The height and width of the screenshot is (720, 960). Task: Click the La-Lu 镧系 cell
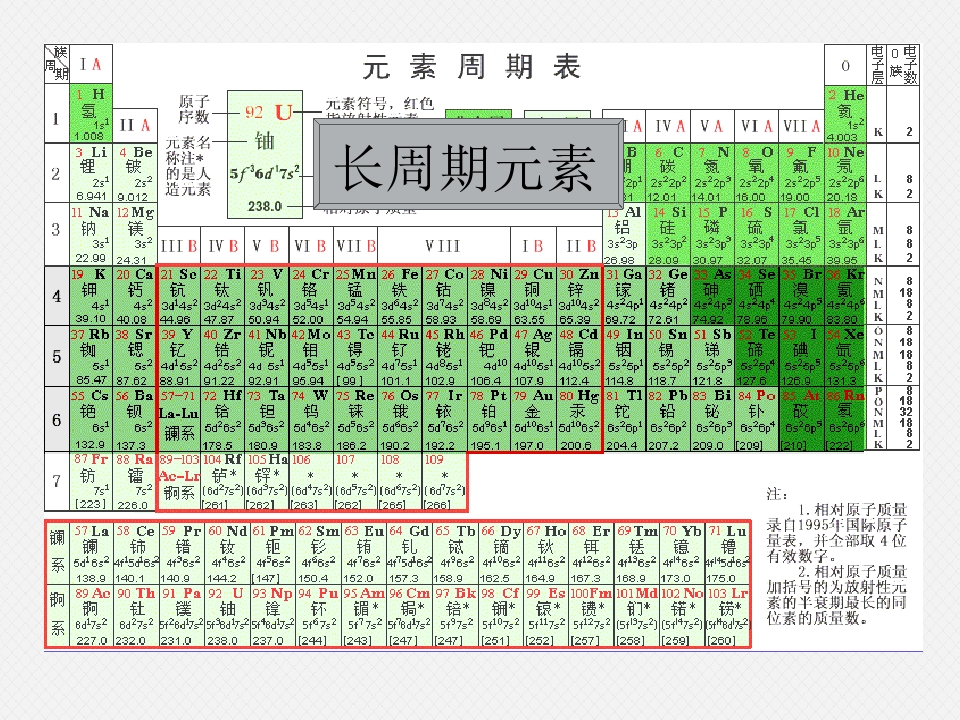click(x=179, y=419)
